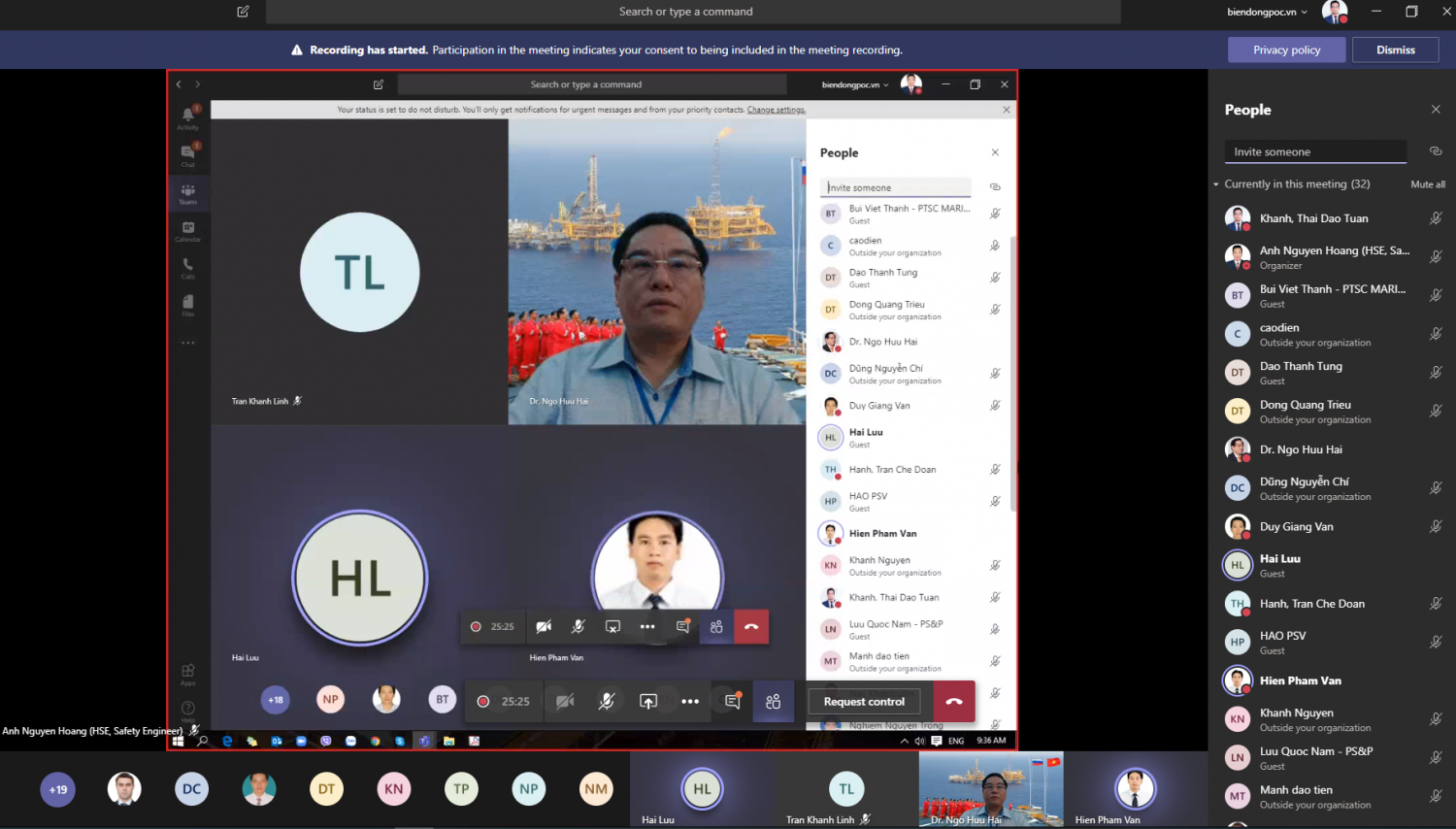Image resolution: width=1456 pixels, height=829 pixels.
Task: Select Dũng Nguyễn Chí in People list
Action: [1332, 488]
